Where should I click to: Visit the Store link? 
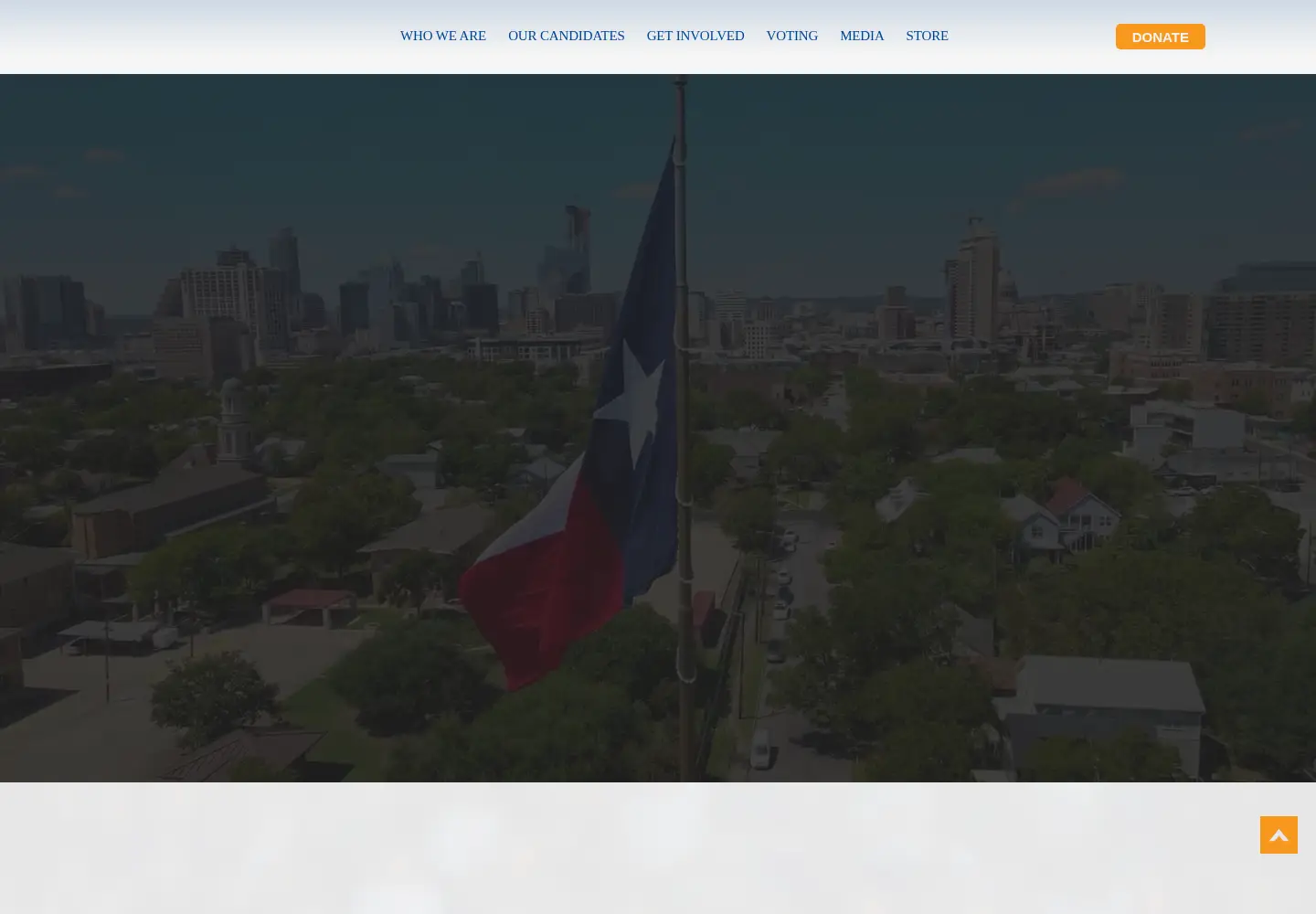click(x=927, y=36)
